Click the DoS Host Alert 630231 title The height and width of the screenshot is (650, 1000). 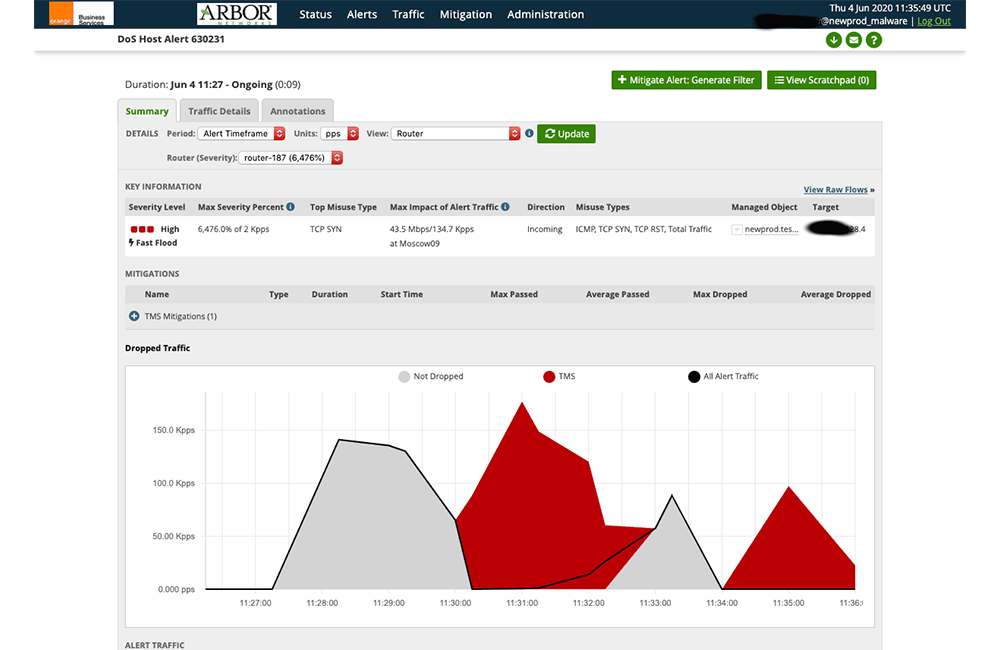(171, 39)
